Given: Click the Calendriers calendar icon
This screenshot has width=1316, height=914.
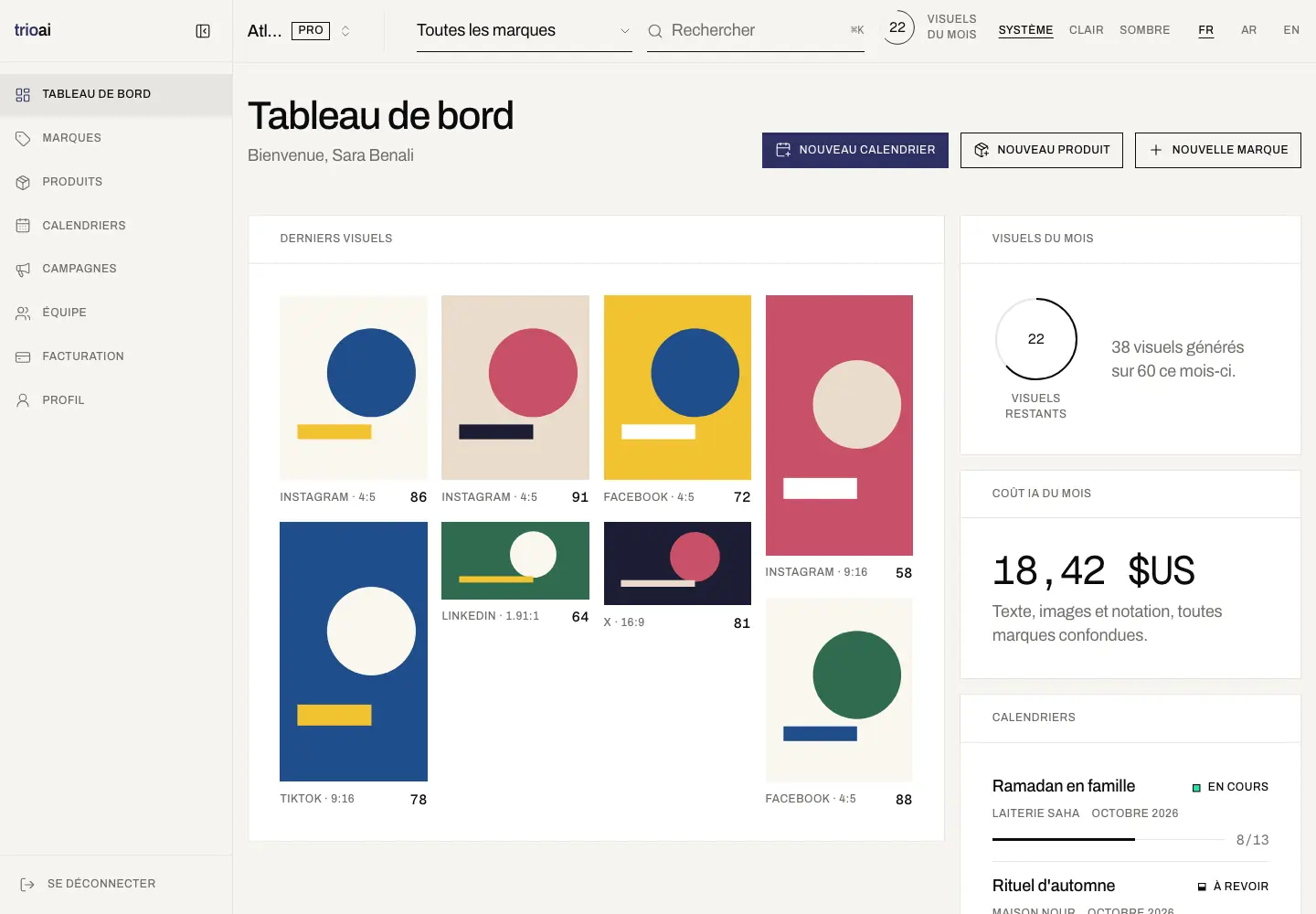Looking at the screenshot, I should (x=23, y=226).
